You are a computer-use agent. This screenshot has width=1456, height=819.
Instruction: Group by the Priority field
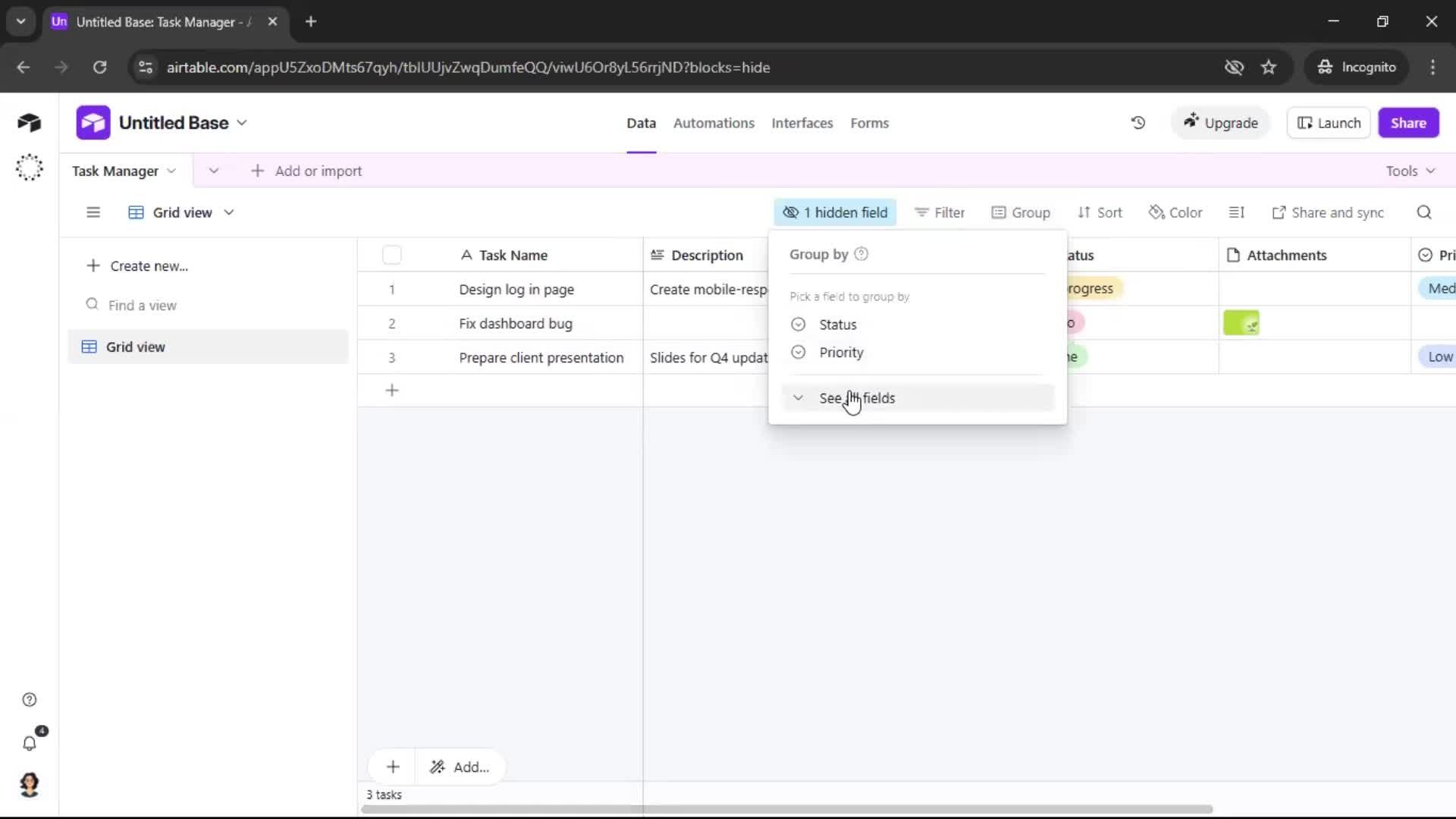[x=918, y=353]
